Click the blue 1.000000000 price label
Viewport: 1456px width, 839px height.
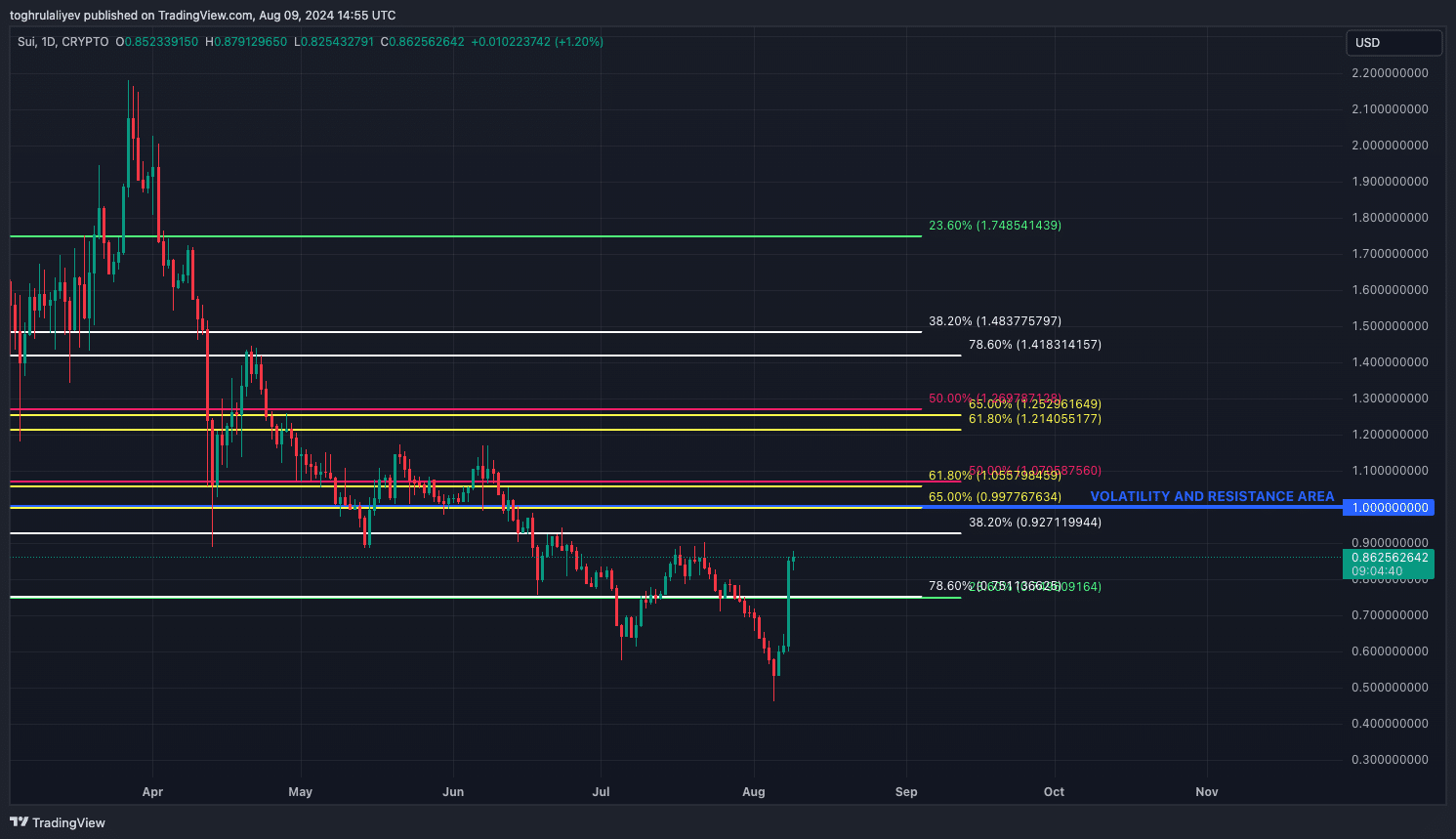[x=1390, y=508]
